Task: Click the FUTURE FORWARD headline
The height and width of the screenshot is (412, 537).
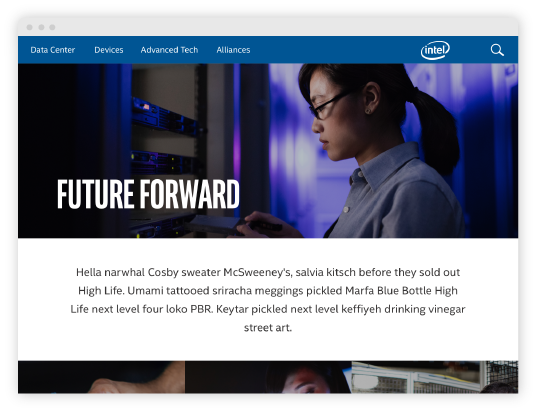Action: coord(148,194)
